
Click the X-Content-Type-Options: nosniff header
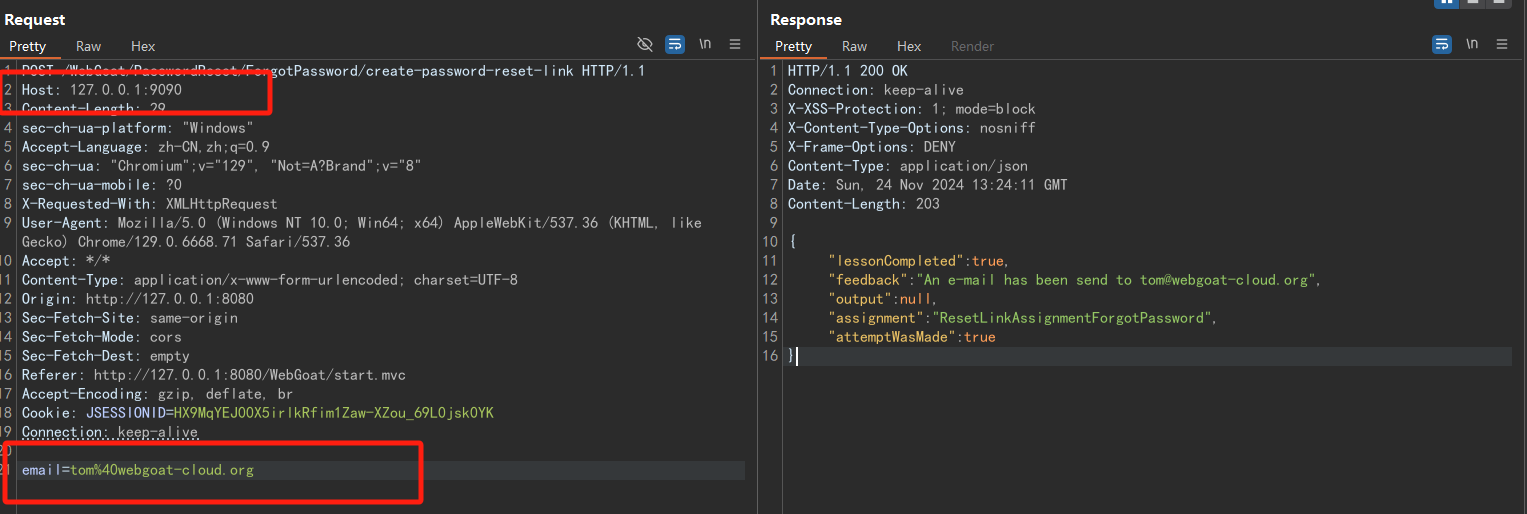[912, 128]
